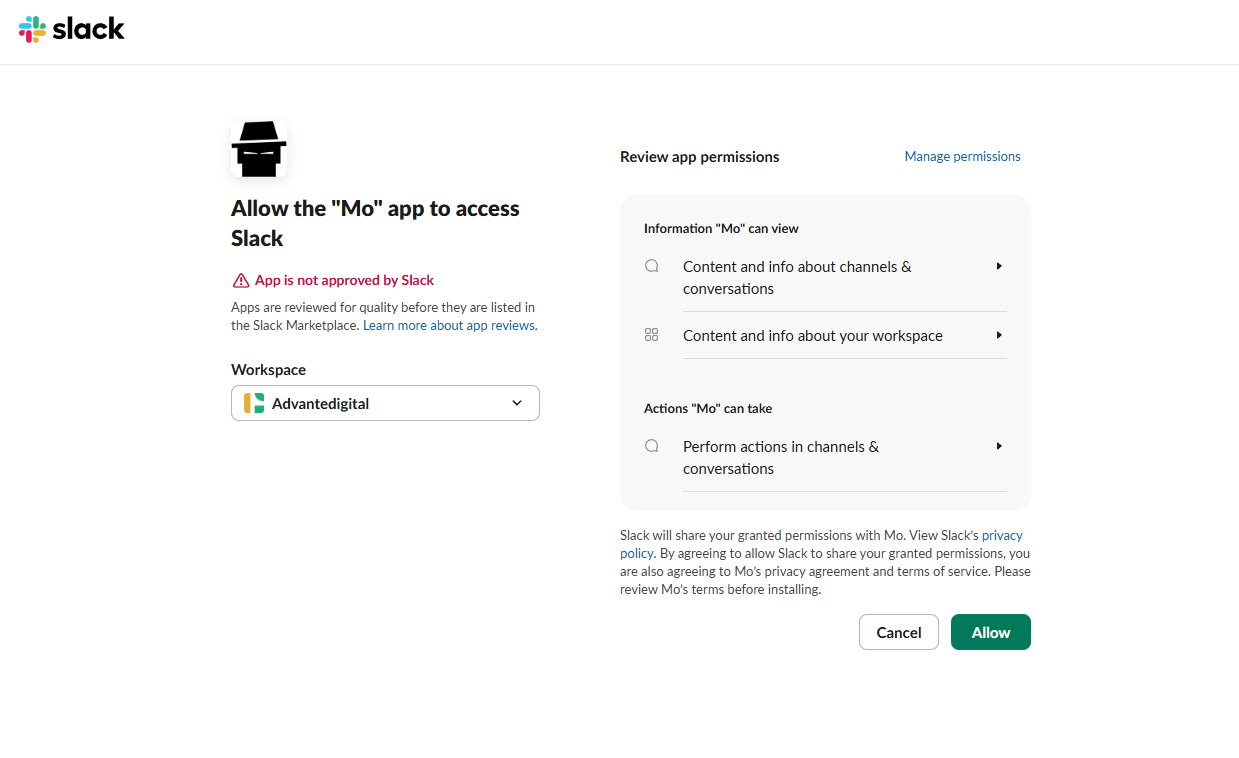Click the Slack hash logo mark
1239x758 pixels.
(x=30, y=29)
